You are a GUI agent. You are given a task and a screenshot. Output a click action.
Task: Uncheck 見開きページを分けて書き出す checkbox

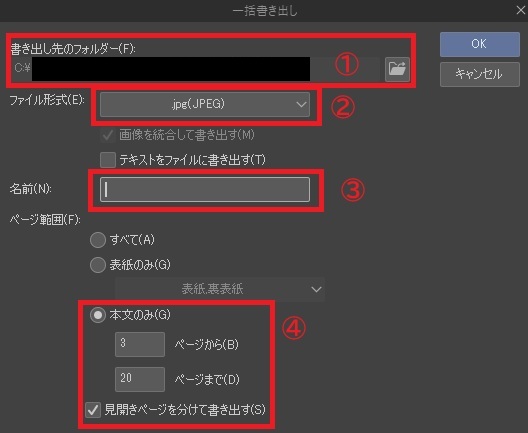(93, 410)
